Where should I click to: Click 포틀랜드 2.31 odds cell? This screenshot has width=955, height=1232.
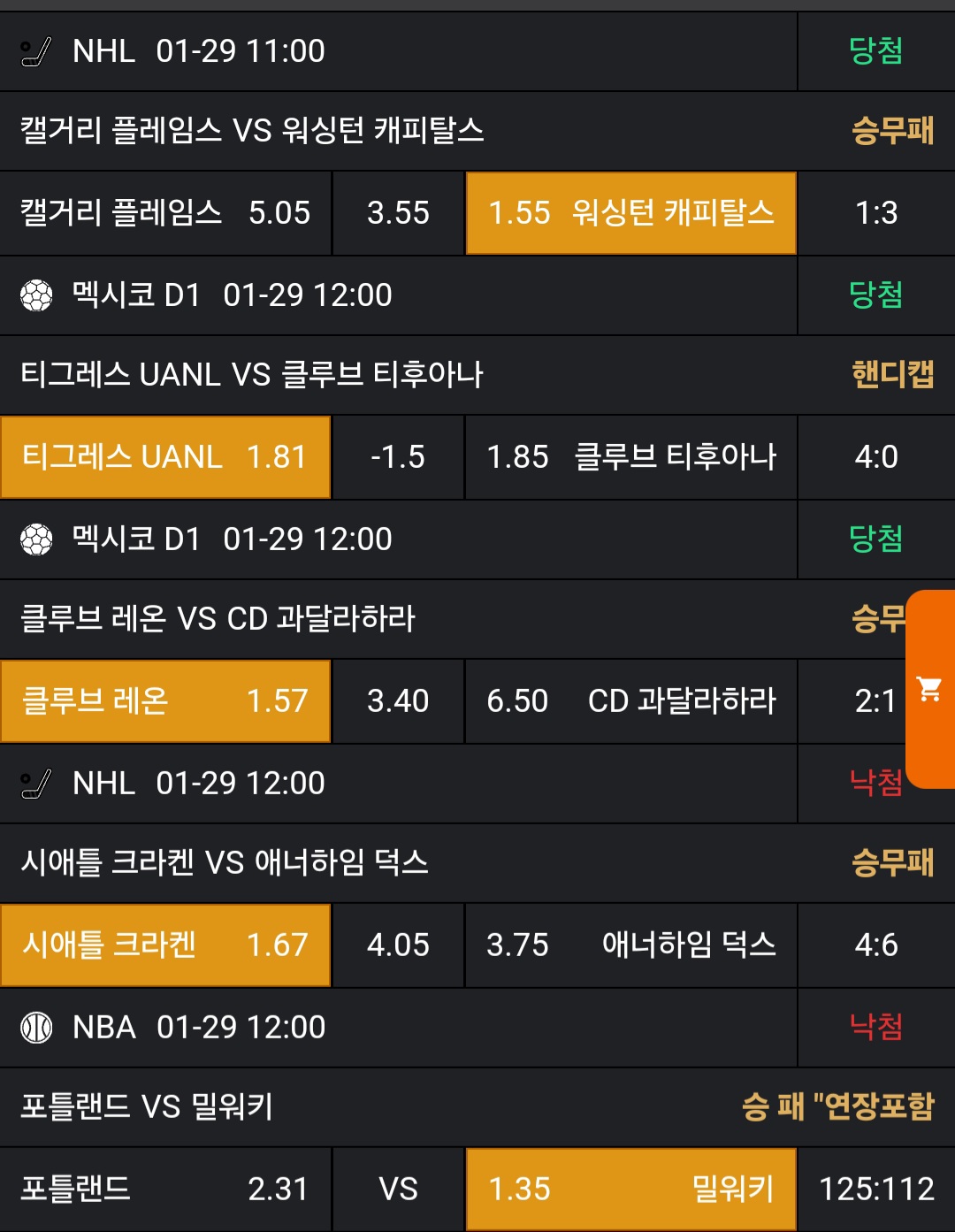pyautogui.click(x=165, y=1190)
